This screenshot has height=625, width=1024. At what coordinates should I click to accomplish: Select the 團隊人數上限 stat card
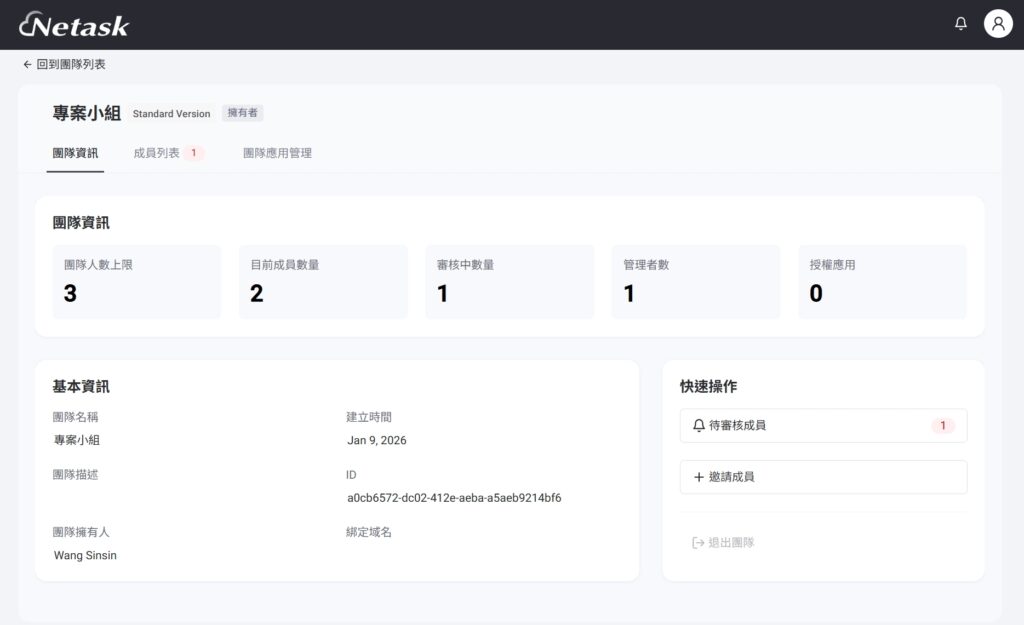coord(136,282)
